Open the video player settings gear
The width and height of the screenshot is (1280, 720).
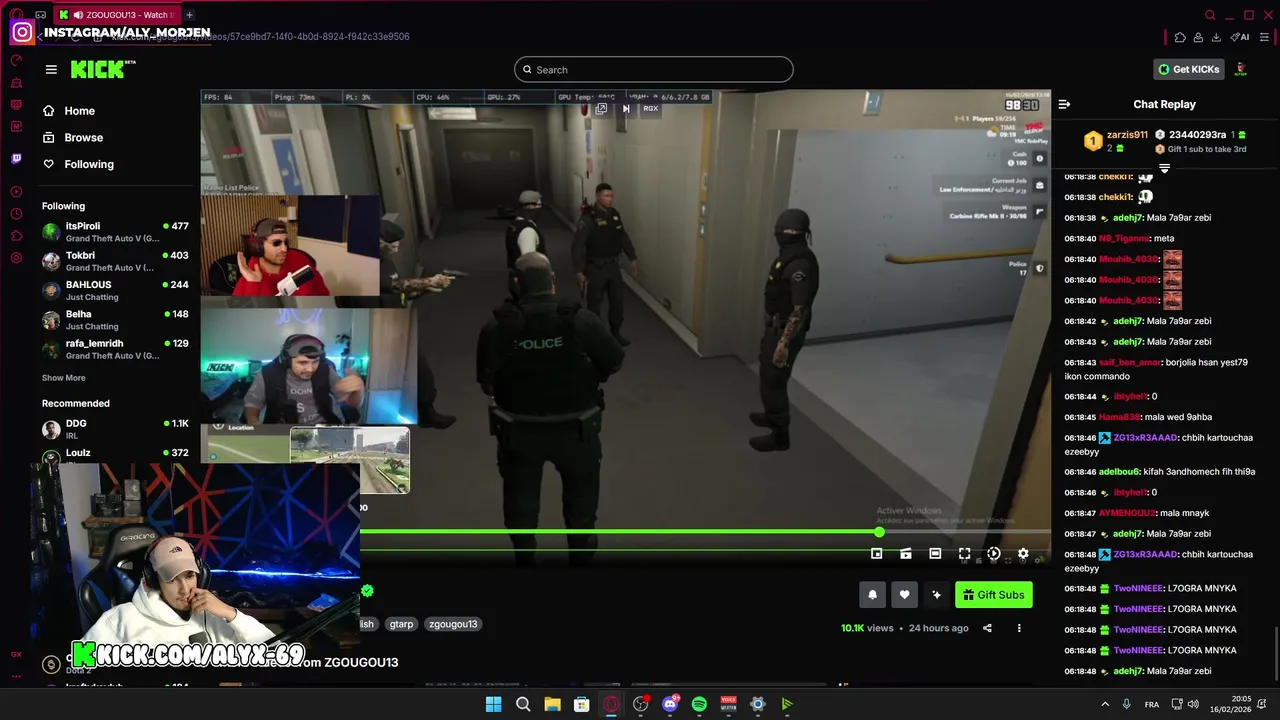pyautogui.click(x=1023, y=553)
